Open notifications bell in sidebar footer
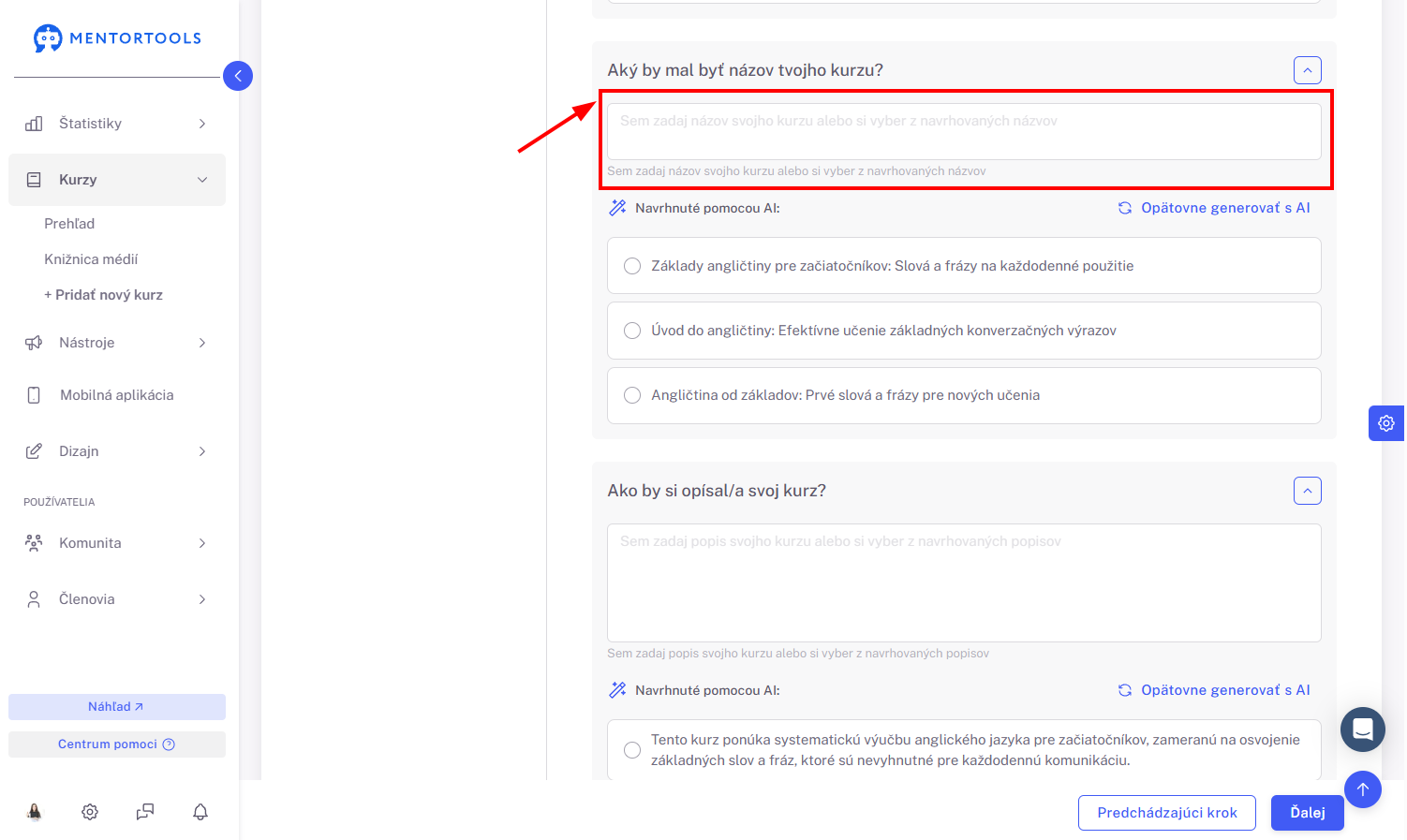The width and height of the screenshot is (1407, 840). click(x=200, y=812)
